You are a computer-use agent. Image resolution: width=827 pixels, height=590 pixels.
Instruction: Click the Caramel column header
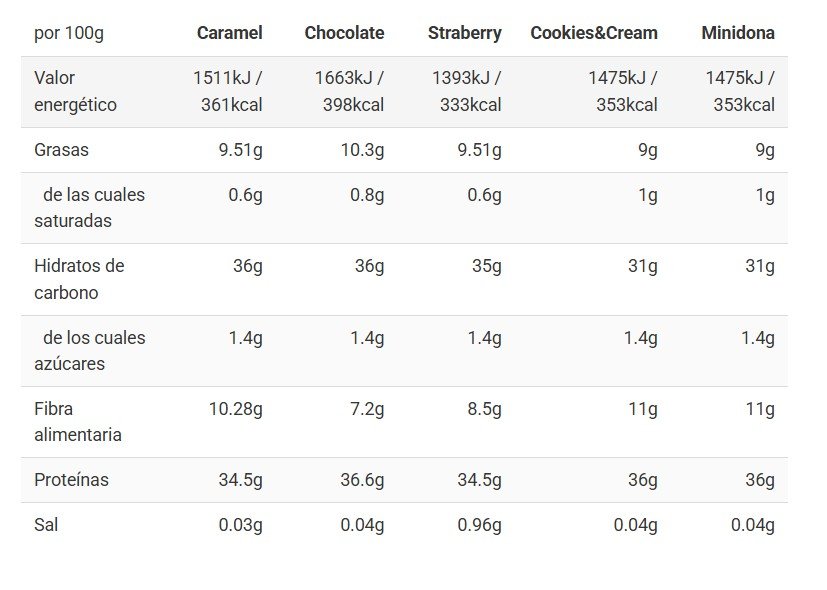229,33
